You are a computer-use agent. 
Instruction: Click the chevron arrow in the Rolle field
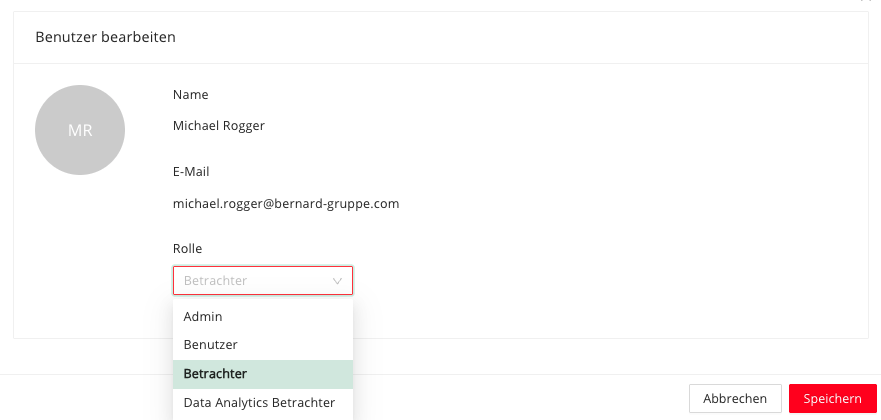click(337, 281)
